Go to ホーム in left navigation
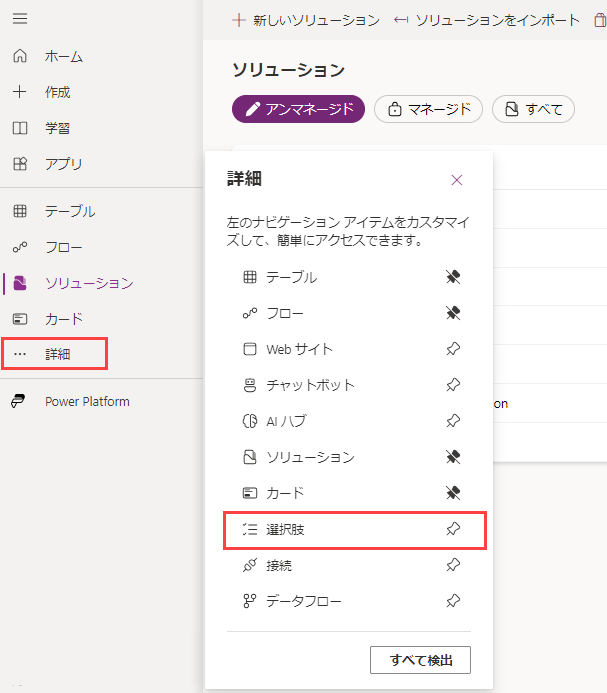The width and height of the screenshot is (607, 693). click(64, 56)
